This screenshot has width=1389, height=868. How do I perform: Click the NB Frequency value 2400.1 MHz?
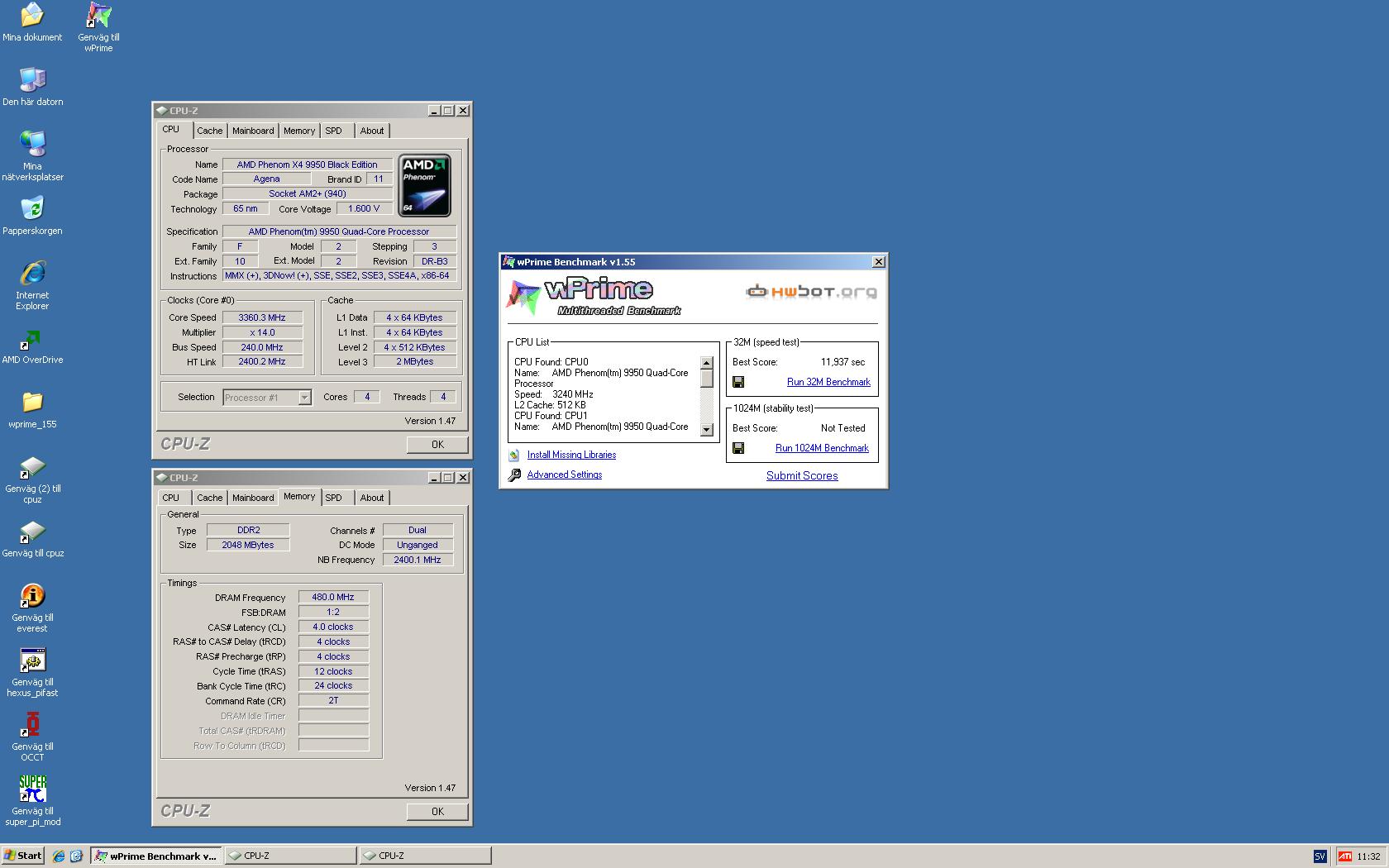click(418, 560)
